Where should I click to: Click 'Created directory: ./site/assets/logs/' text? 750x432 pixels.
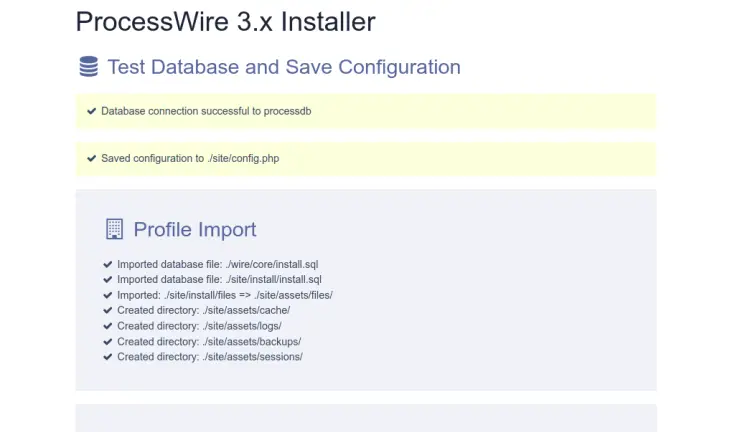click(x=199, y=326)
